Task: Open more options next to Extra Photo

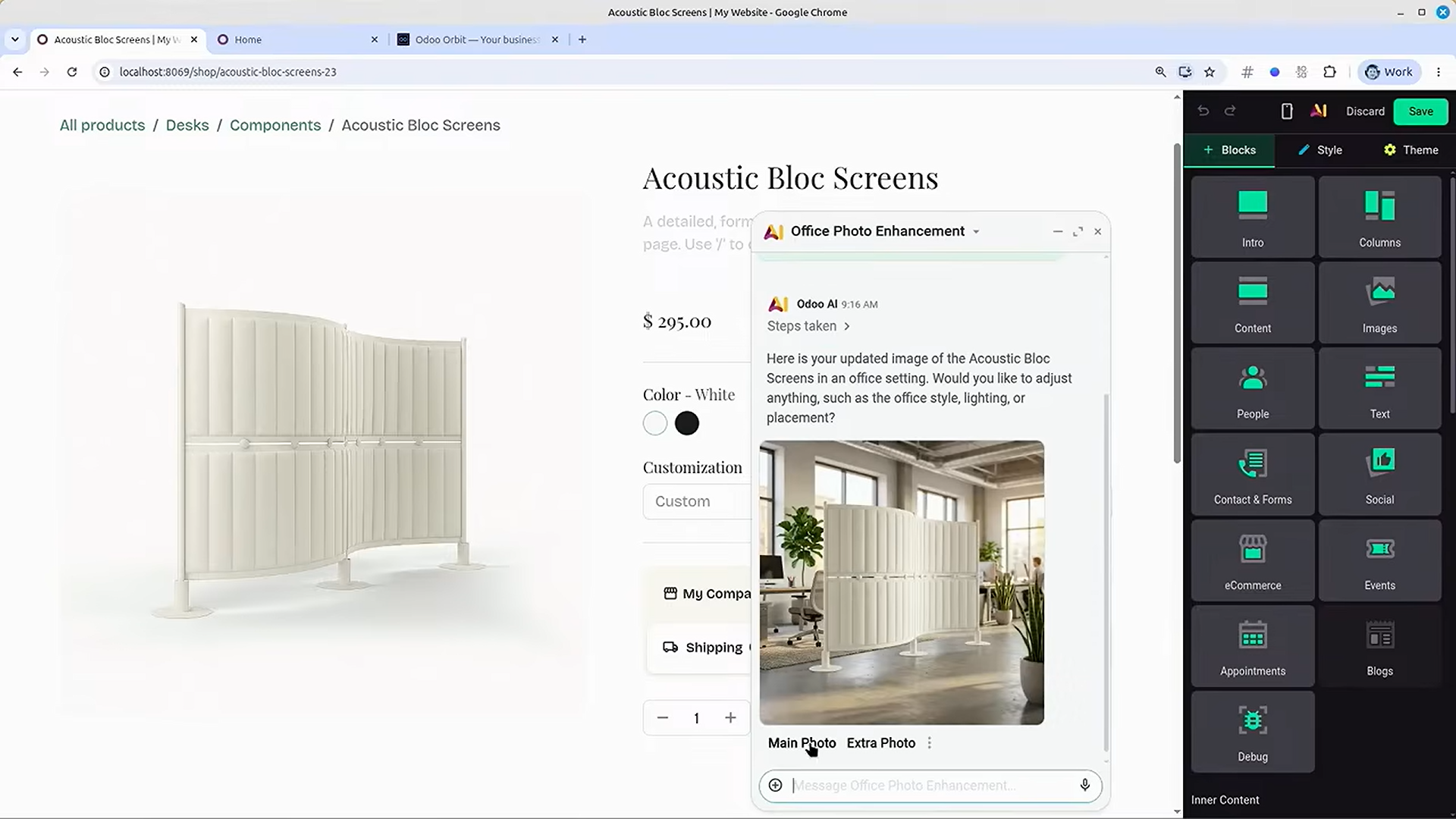Action: pyautogui.click(x=930, y=743)
